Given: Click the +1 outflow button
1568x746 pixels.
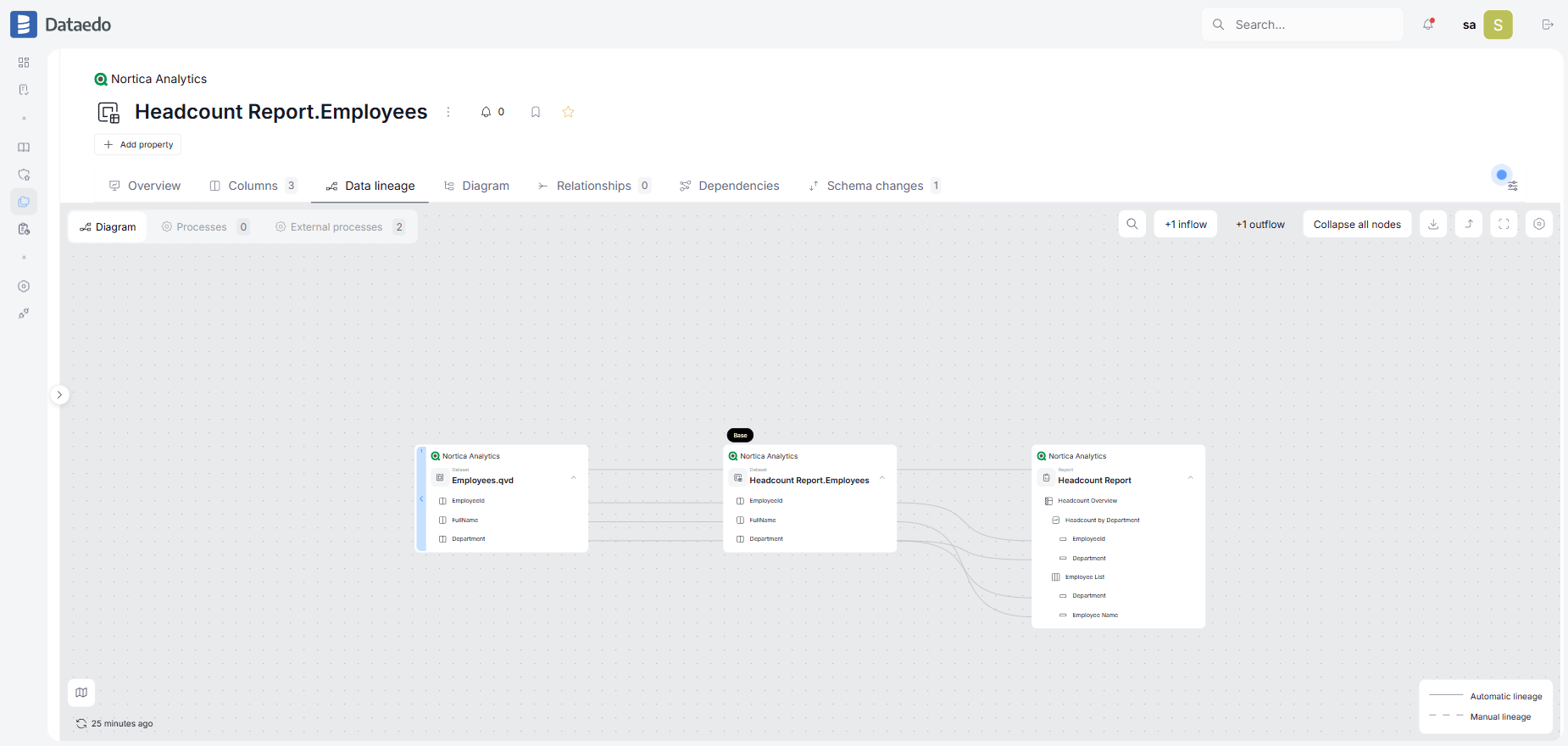Looking at the screenshot, I should point(1260,224).
